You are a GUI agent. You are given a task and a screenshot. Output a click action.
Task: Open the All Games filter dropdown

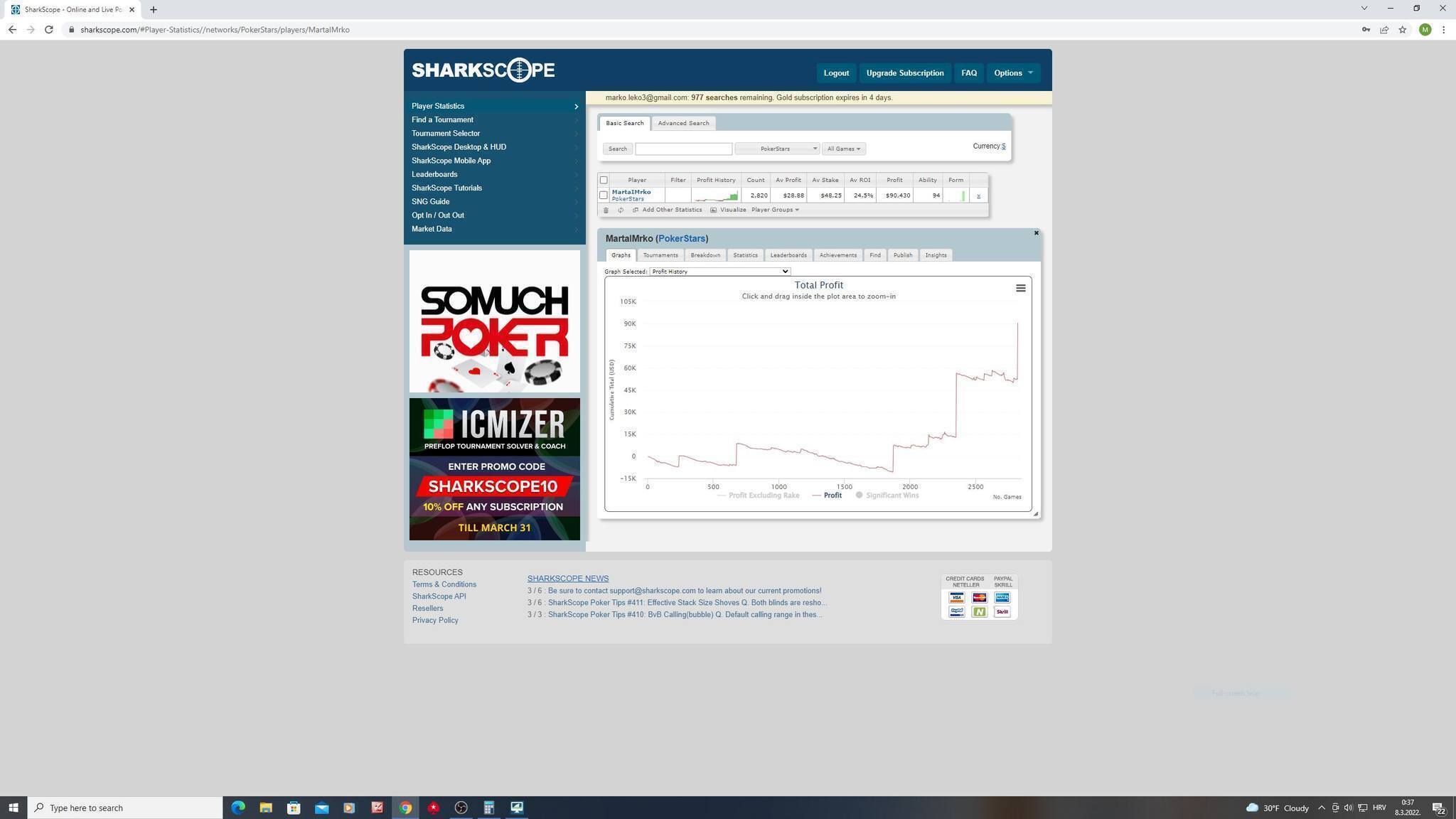843,149
